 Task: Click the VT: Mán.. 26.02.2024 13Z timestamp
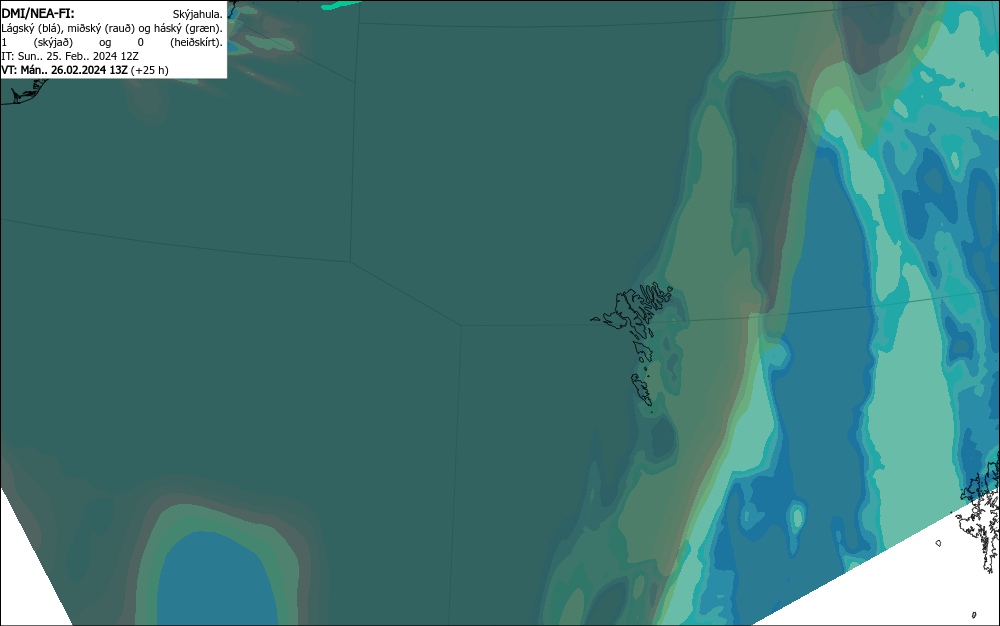click(x=85, y=70)
